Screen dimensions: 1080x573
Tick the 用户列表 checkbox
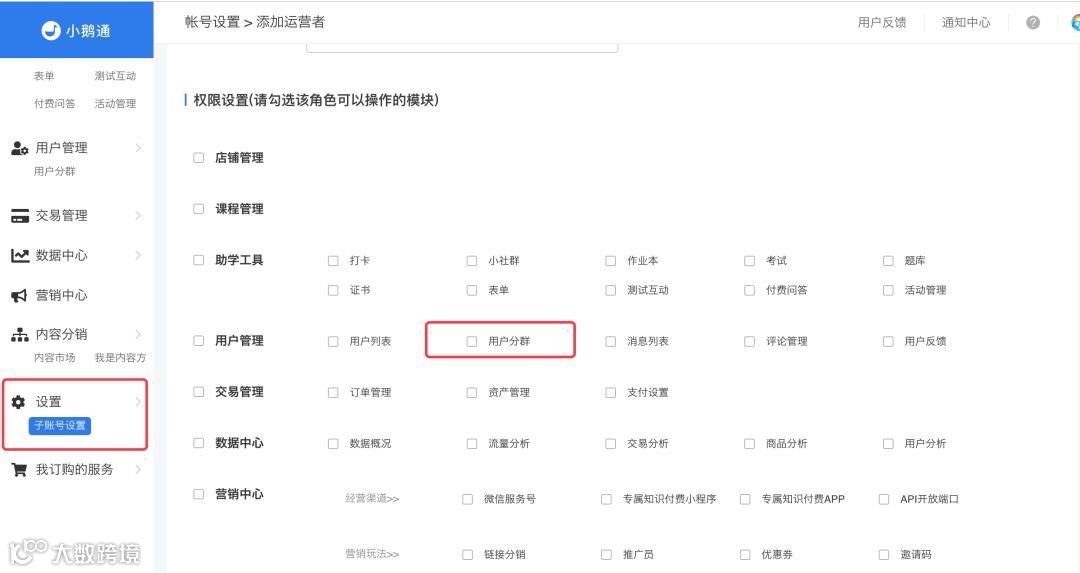click(333, 342)
